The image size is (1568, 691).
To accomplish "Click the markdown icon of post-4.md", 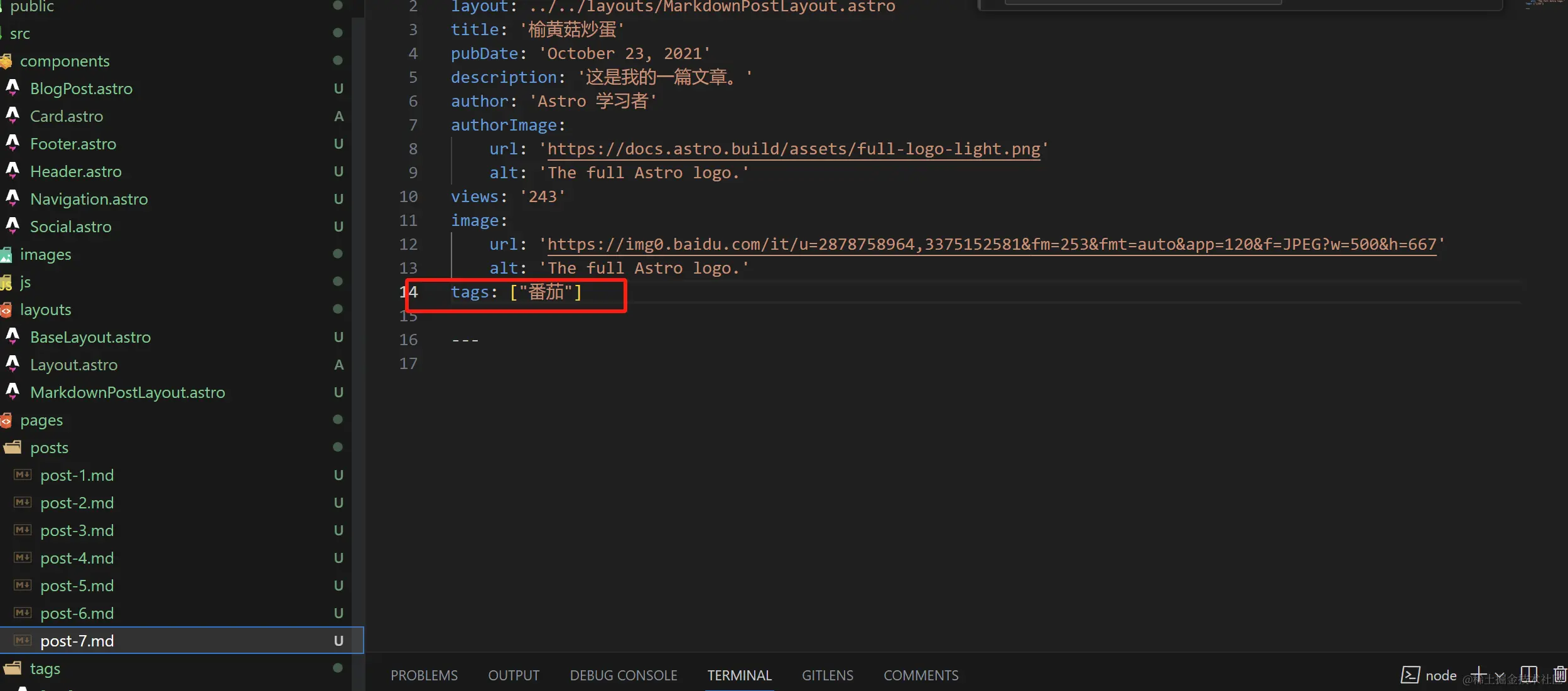I will [23, 557].
